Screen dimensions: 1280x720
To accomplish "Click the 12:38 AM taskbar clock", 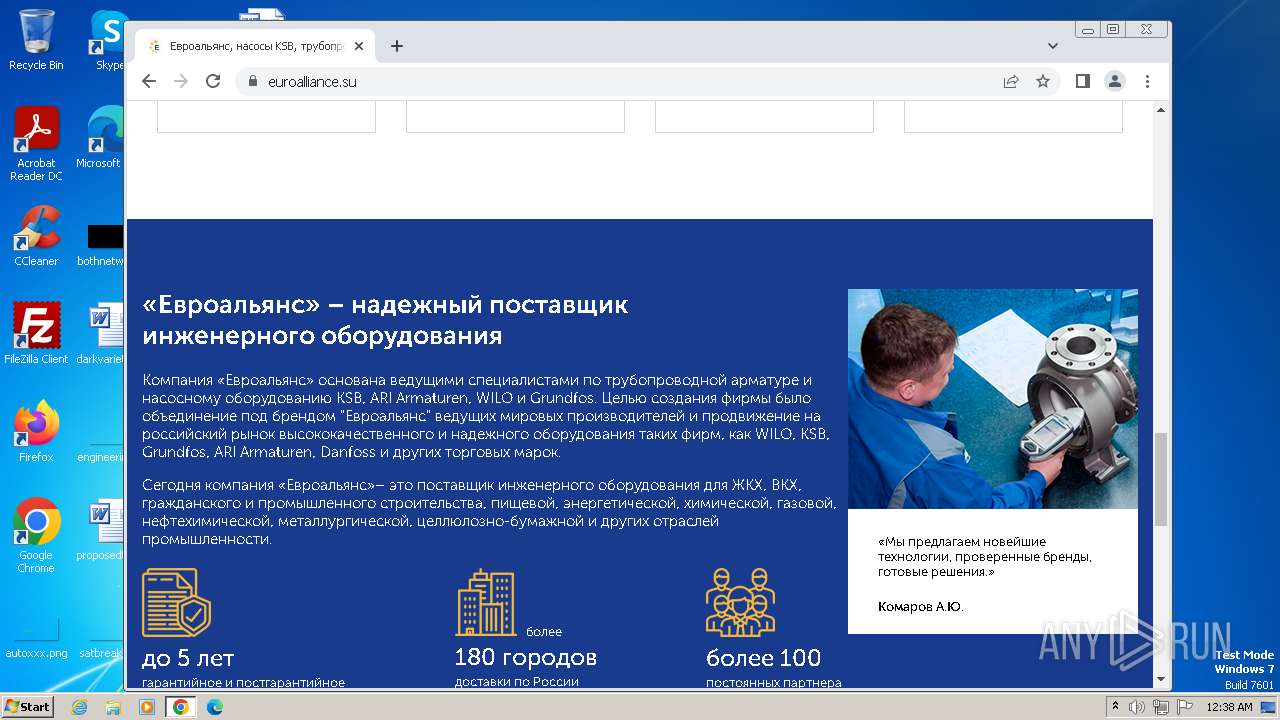I will (1229, 707).
